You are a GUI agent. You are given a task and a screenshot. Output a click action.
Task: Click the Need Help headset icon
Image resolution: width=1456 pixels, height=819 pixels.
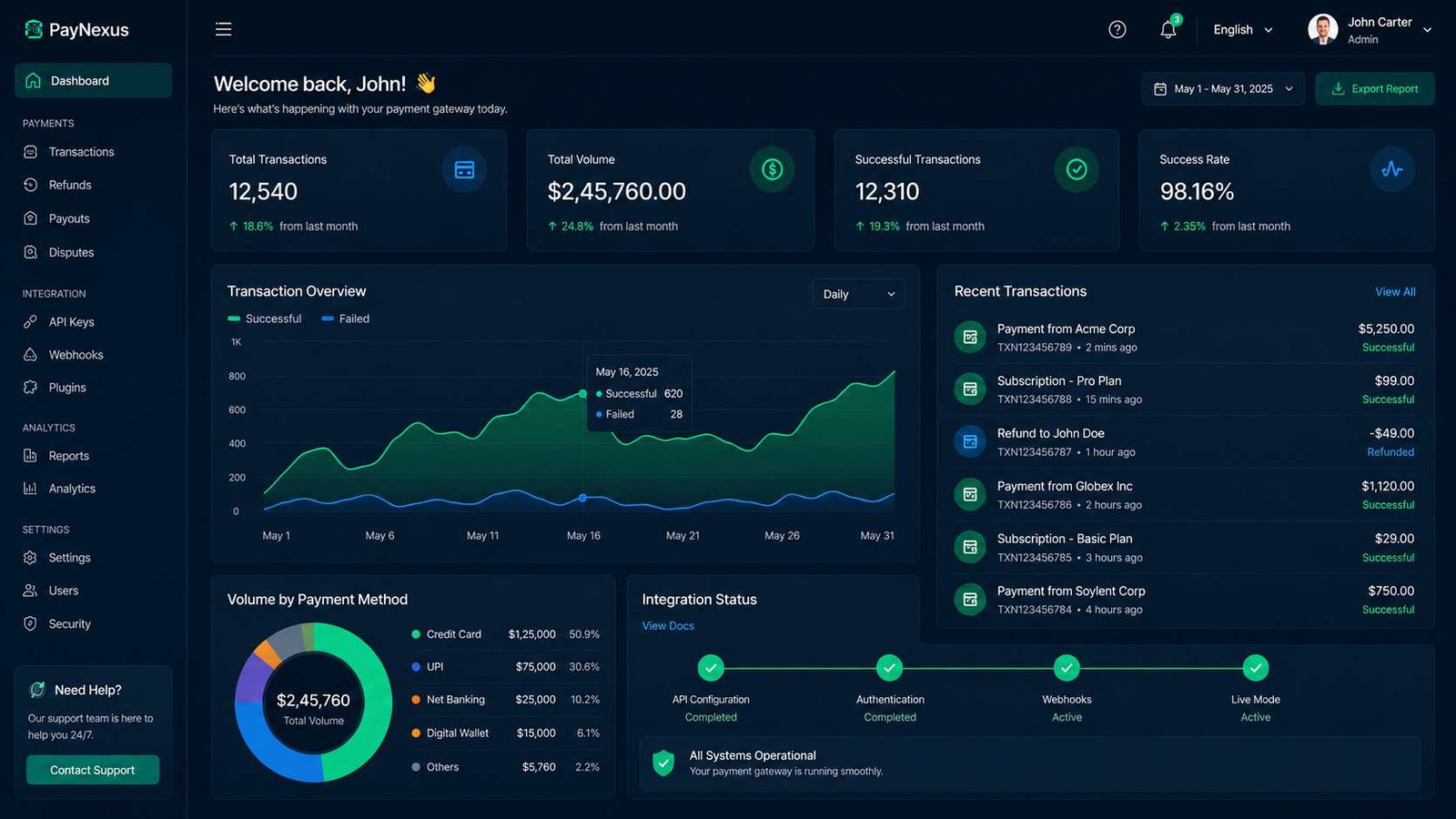pos(37,690)
